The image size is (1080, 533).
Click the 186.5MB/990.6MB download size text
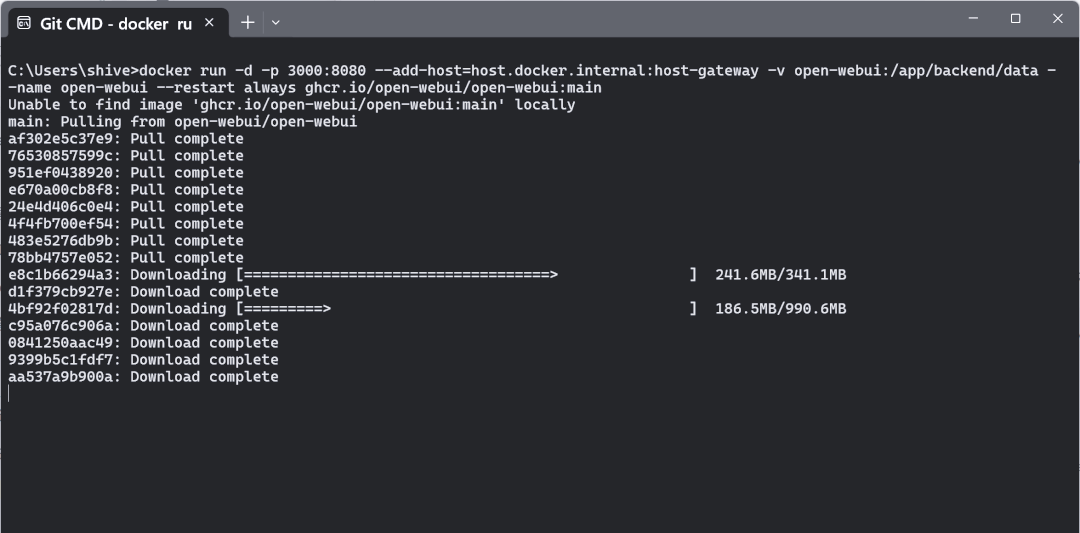780,309
